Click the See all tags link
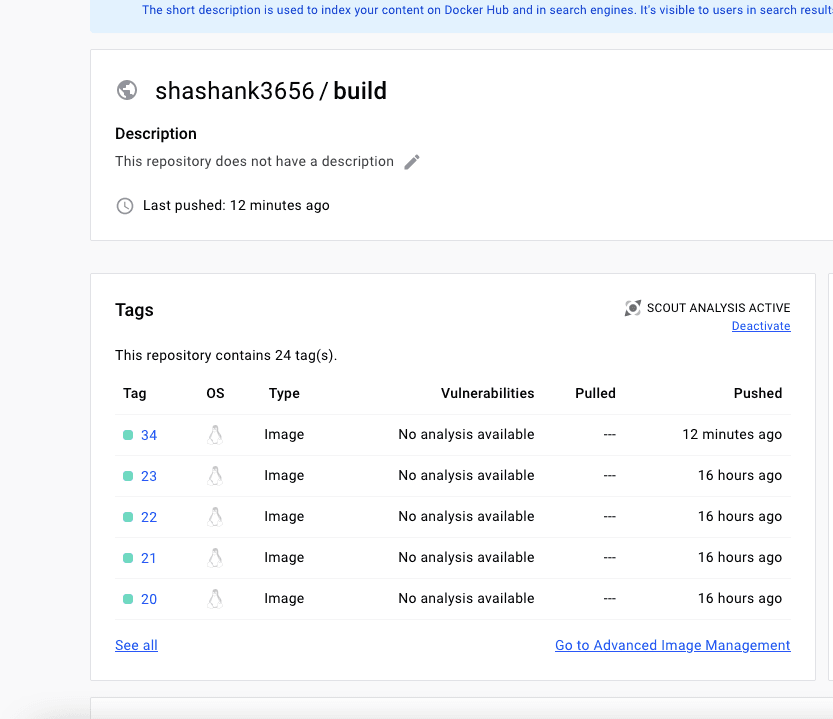The width and height of the screenshot is (833, 719). point(137,645)
